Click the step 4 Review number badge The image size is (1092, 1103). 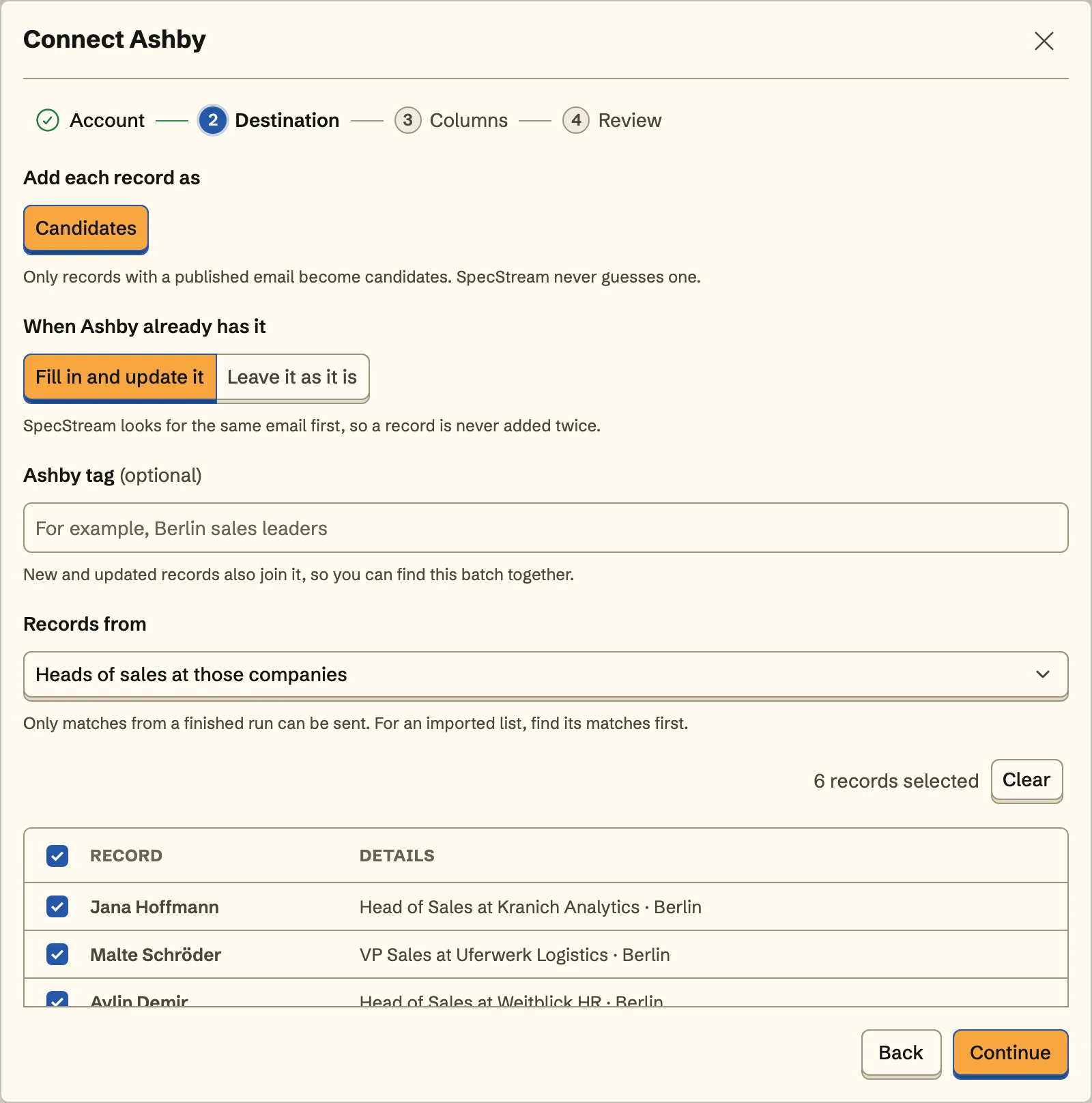(x=576, y=120)
